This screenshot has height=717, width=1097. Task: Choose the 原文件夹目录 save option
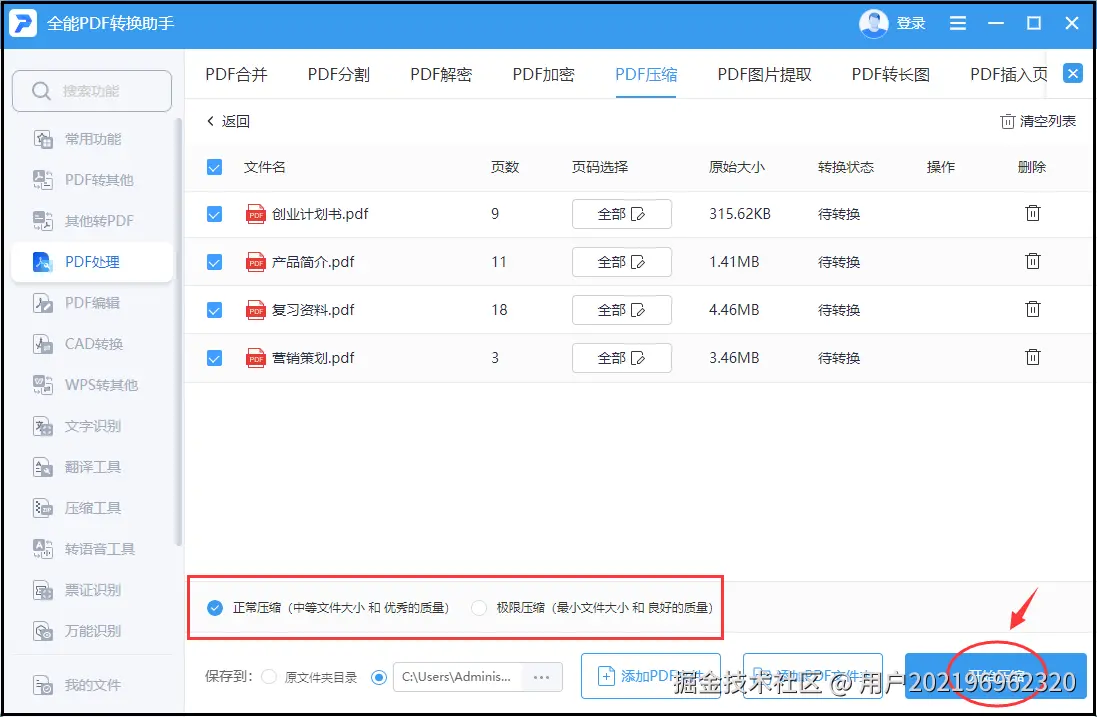269,677
